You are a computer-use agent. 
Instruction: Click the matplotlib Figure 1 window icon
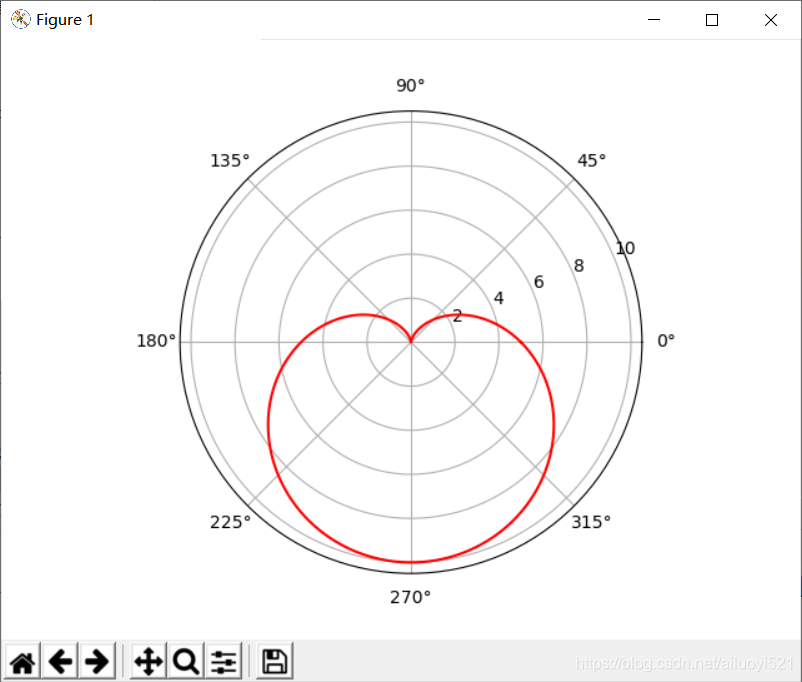pos(20,19)
